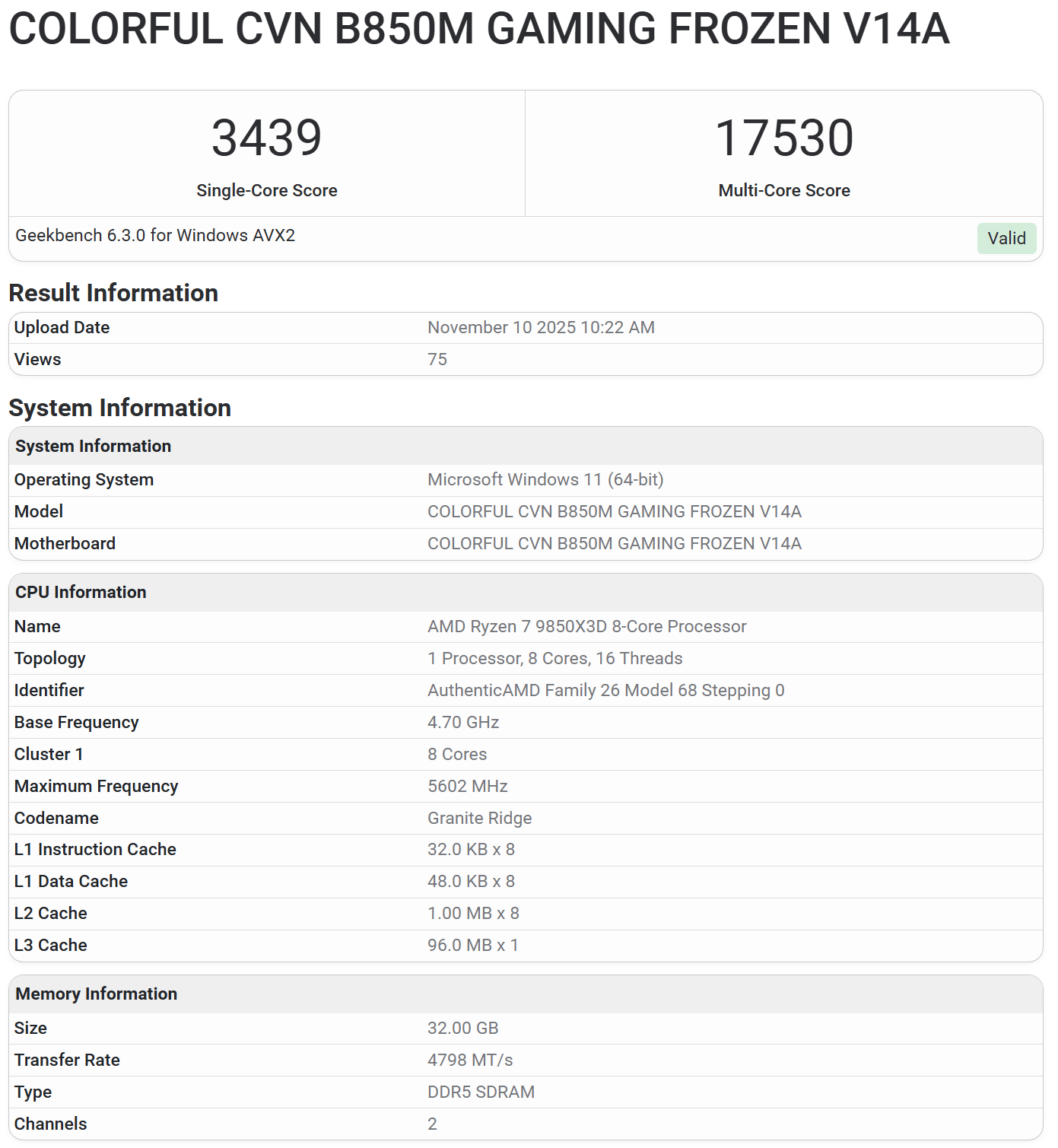
Task: Click the upload date November 10 2025 value
Action: (540, 327)
